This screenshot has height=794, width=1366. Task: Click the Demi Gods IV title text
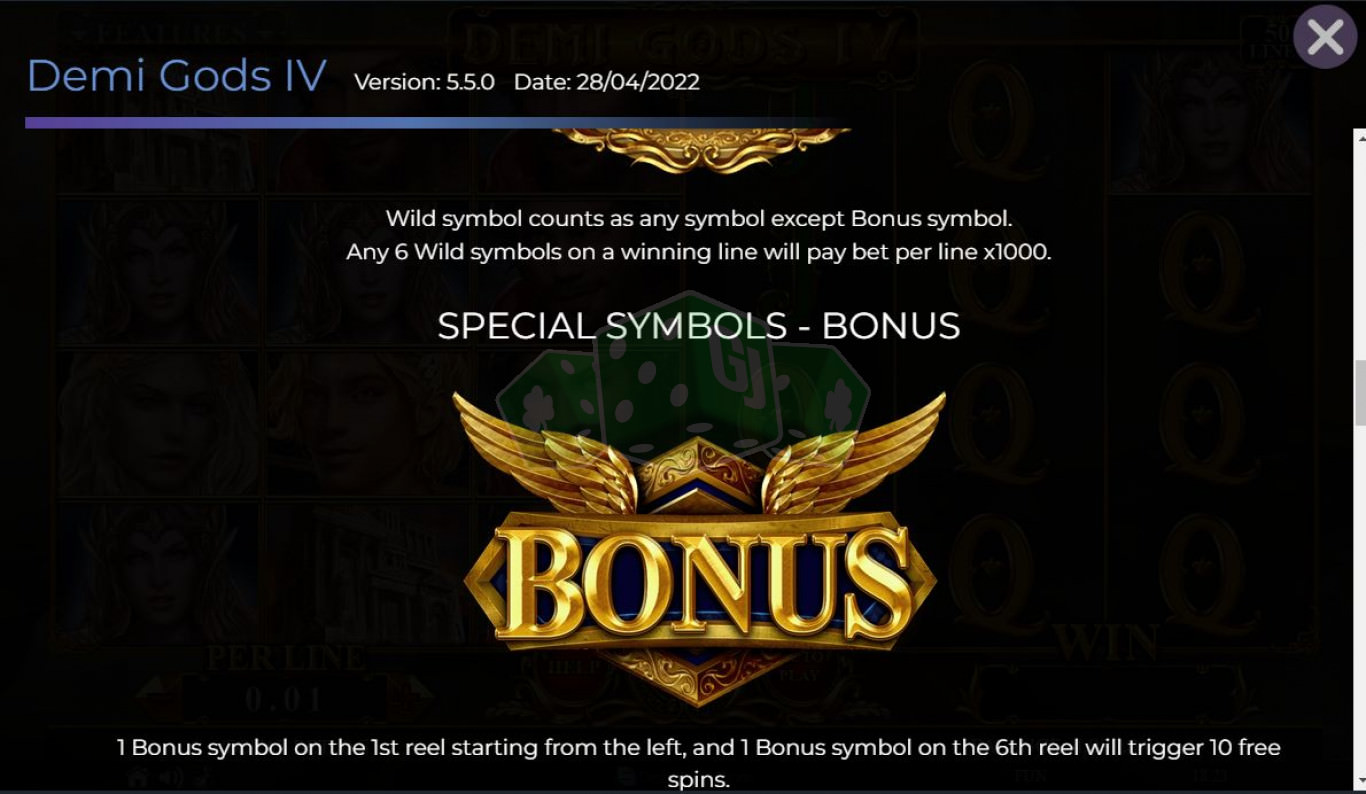click(x=176, y=76)
